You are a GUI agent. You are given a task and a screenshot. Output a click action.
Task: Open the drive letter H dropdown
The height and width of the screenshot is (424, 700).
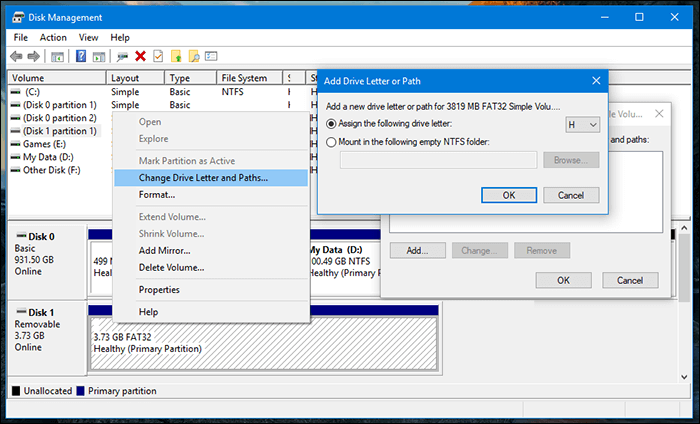pyautogui.click(x=582, y=125)
